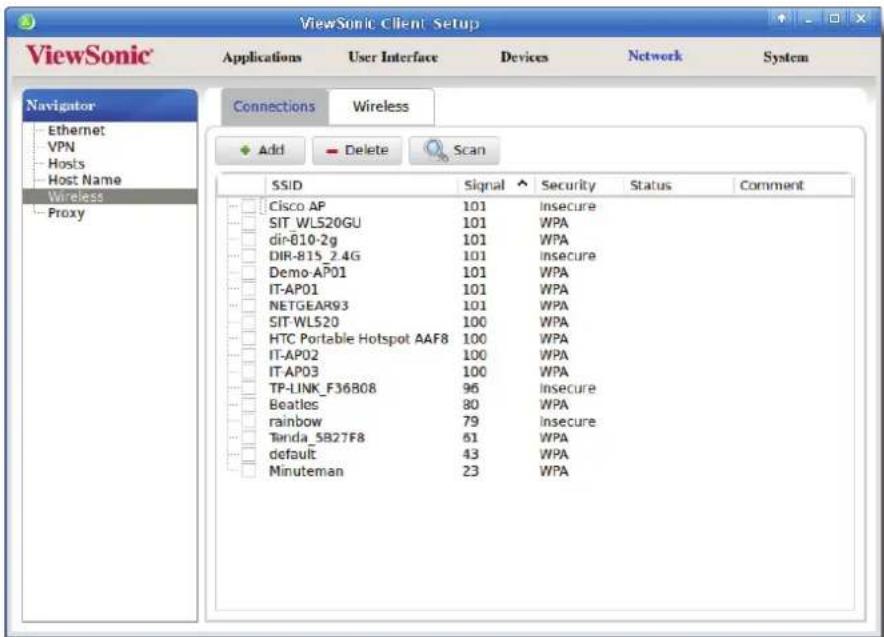This screenshot has height=637, width=884.
Task: Check the box for Tenda_5B27F8
Action: [x=249, y=438]
